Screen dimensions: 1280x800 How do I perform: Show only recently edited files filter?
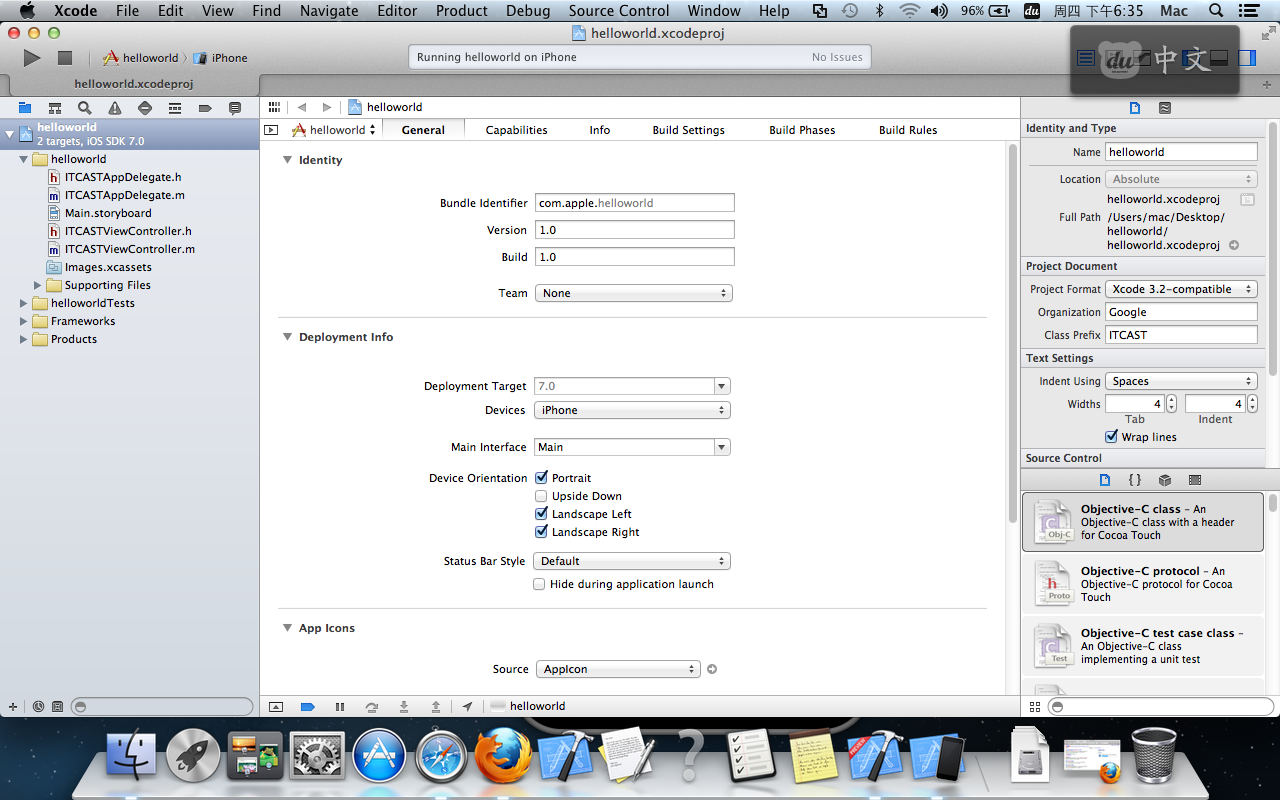(x=38, y=706)
